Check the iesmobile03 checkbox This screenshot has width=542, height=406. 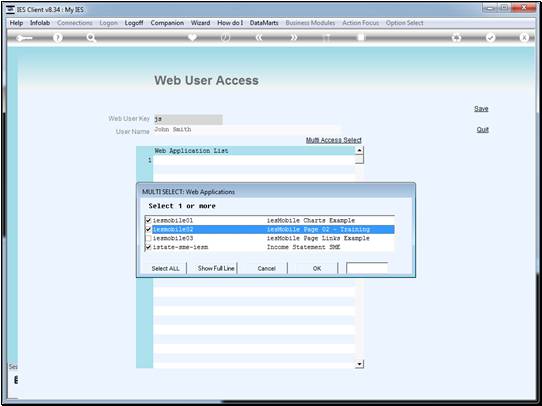[148, 238]
